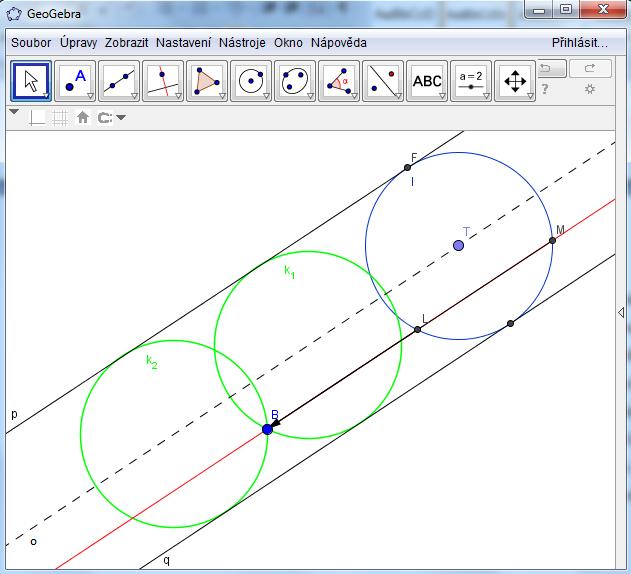Open the Nápověda menu
This screenshot has height=574, width=631.
point(339,43)
